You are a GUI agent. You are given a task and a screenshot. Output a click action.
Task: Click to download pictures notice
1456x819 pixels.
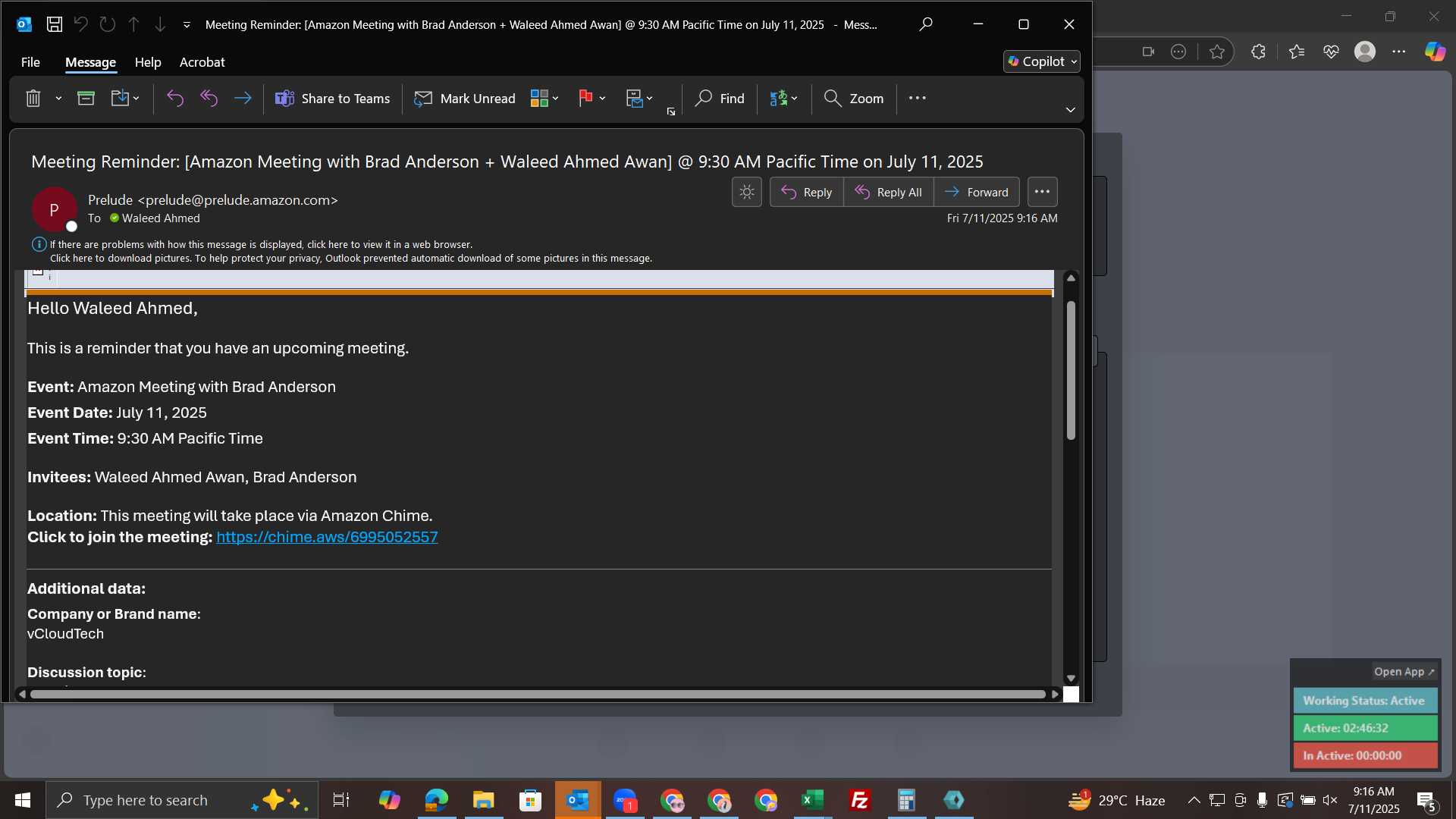351,259
